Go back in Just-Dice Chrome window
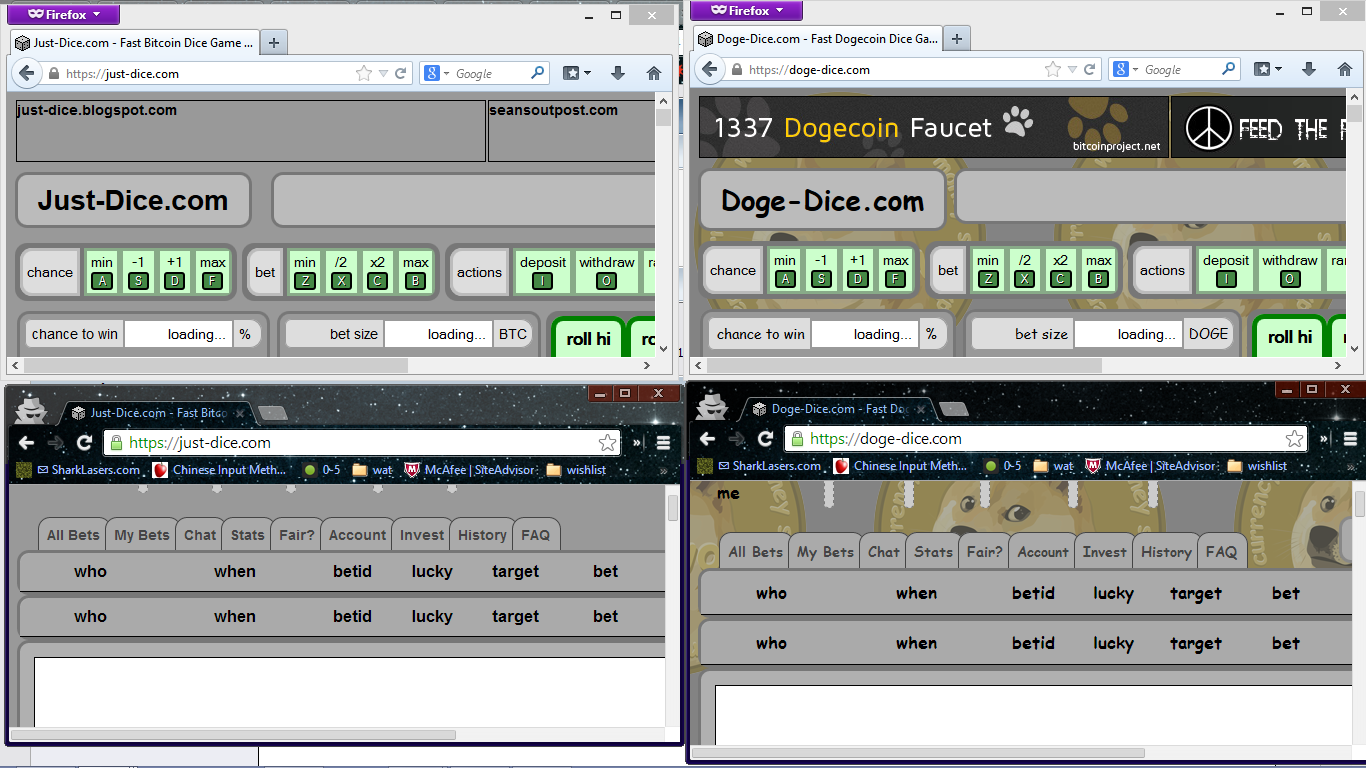This screenshot has height=768, width=1366. 26,443
